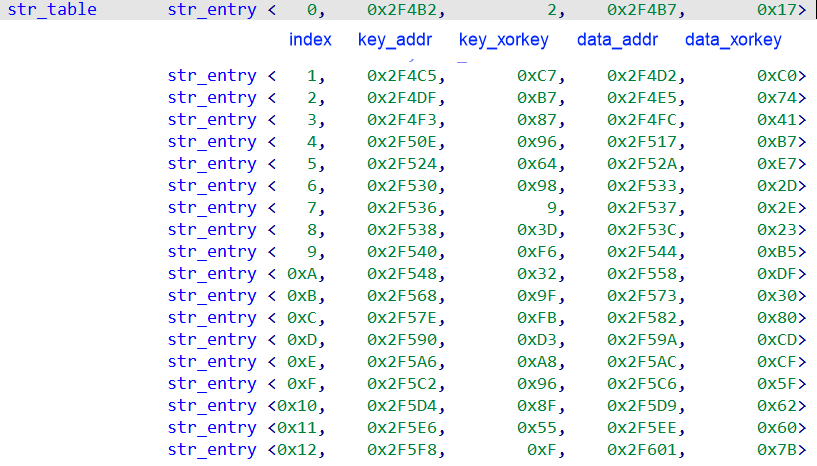The width and height of the screenshot is (817, 466).
Task: Click key xorkey value 0x64
Action: pos(536,163)
